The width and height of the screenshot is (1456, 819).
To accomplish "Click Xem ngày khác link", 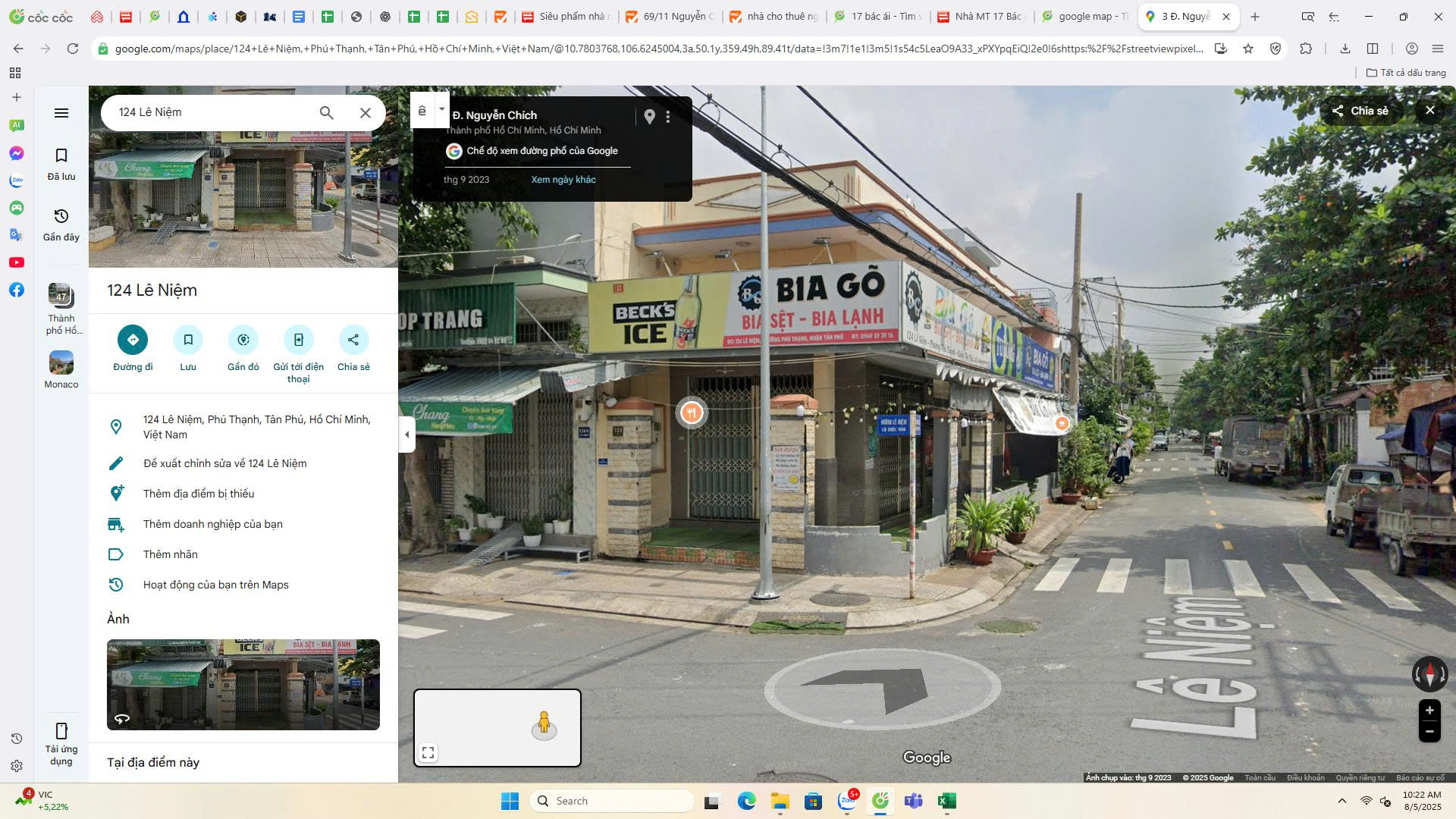I will click(x=563, y=180).
